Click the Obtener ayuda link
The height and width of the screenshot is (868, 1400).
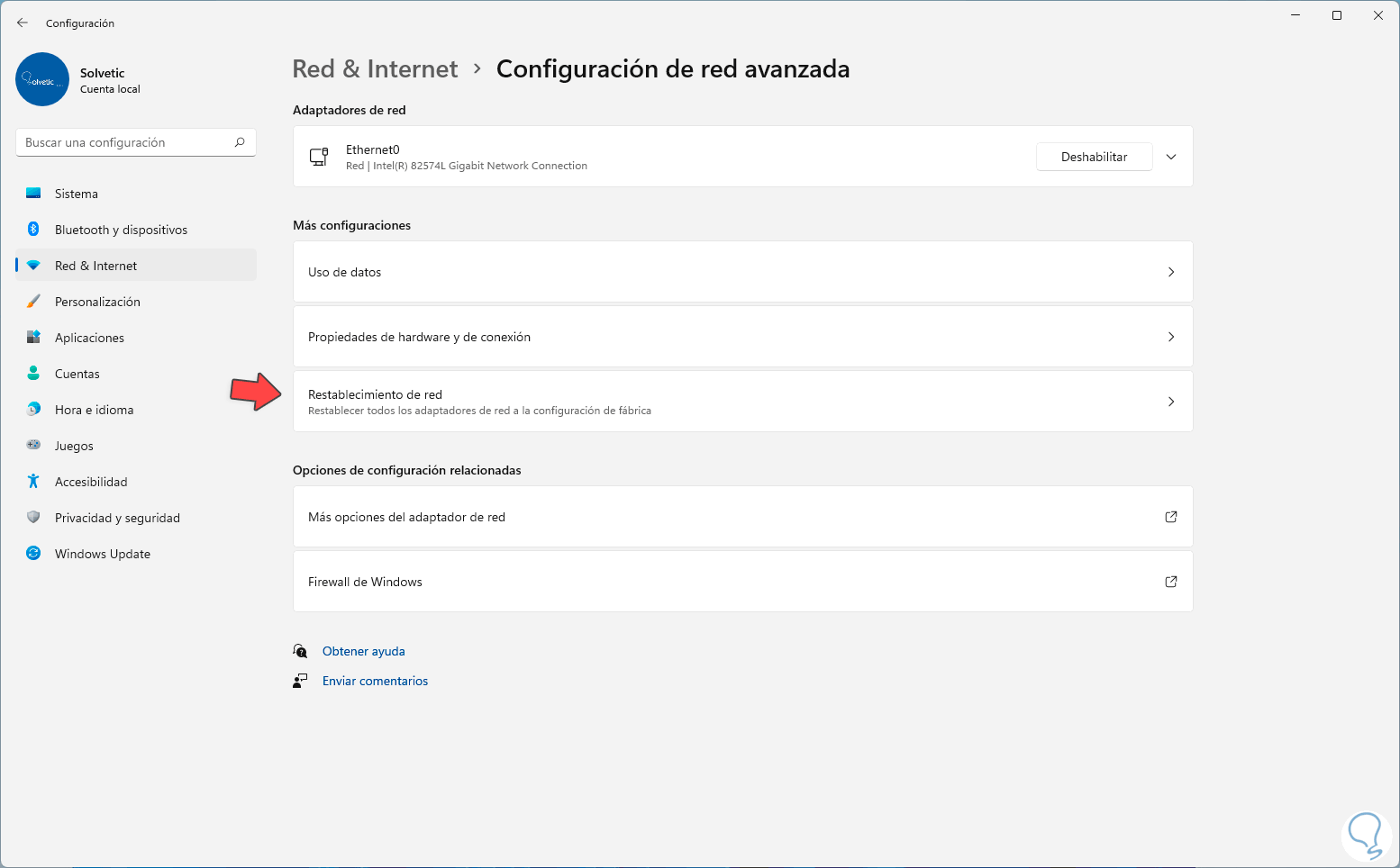pos(363,651)
